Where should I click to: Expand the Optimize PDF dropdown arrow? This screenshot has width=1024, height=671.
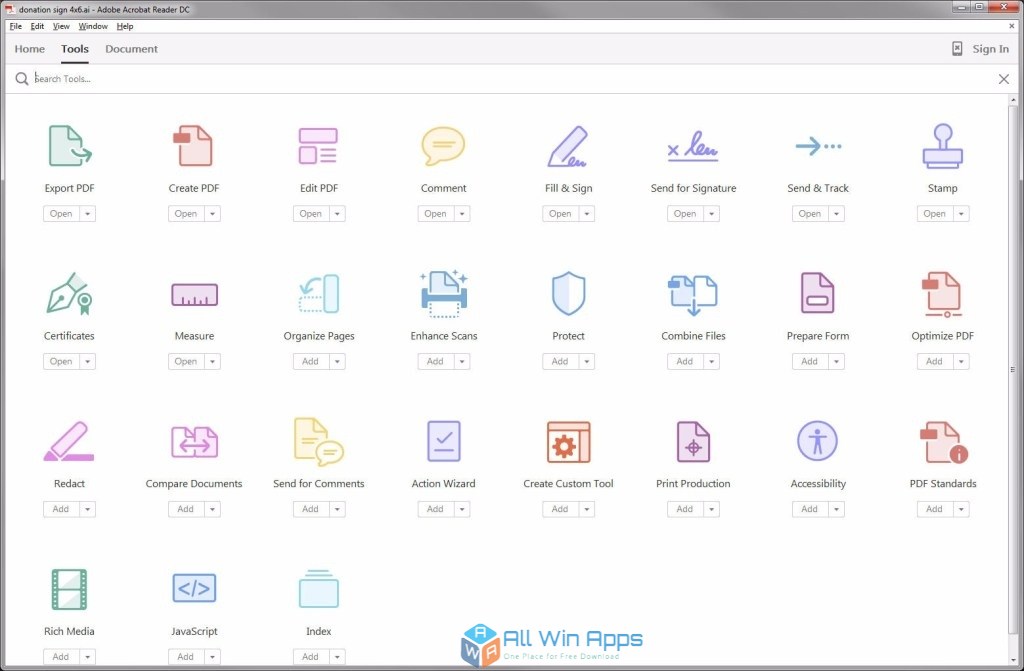point(961,361)
